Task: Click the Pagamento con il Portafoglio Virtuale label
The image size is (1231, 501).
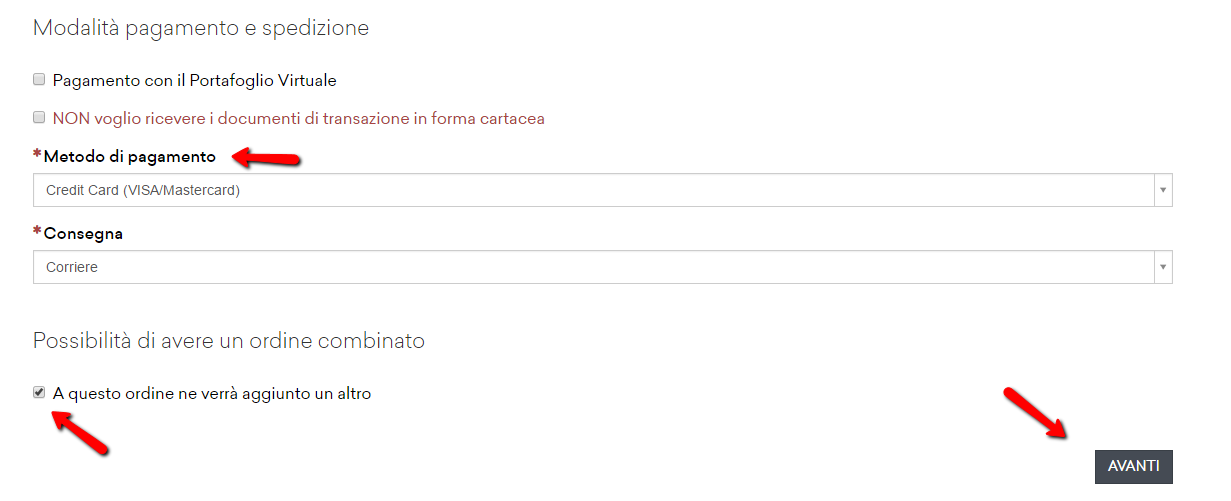Action: pyautogui.click(x=194, y=81)
